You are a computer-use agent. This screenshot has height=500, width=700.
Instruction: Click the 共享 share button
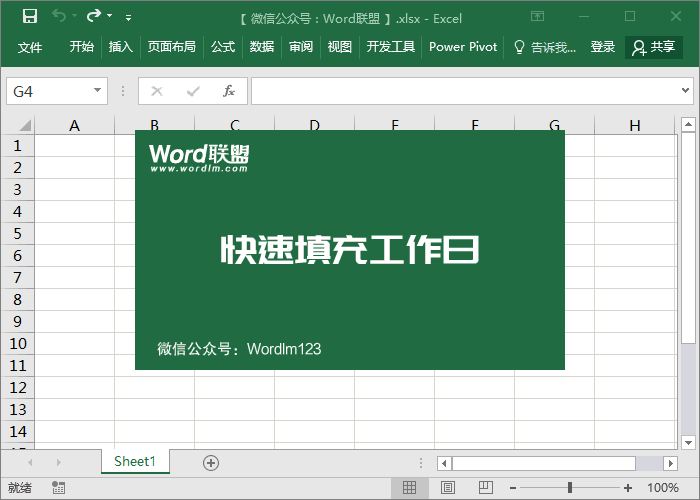tap(654, 47)
